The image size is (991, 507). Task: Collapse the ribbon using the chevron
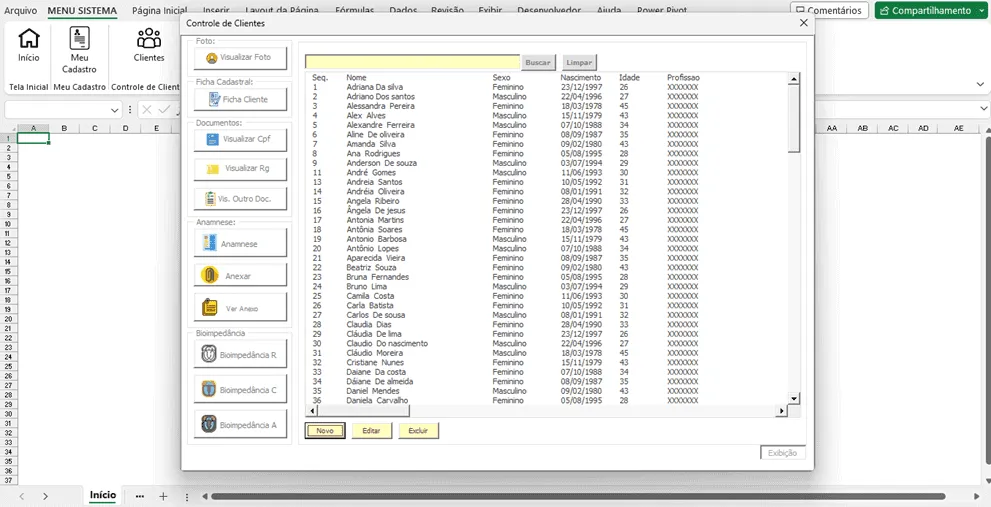(980, 84)
